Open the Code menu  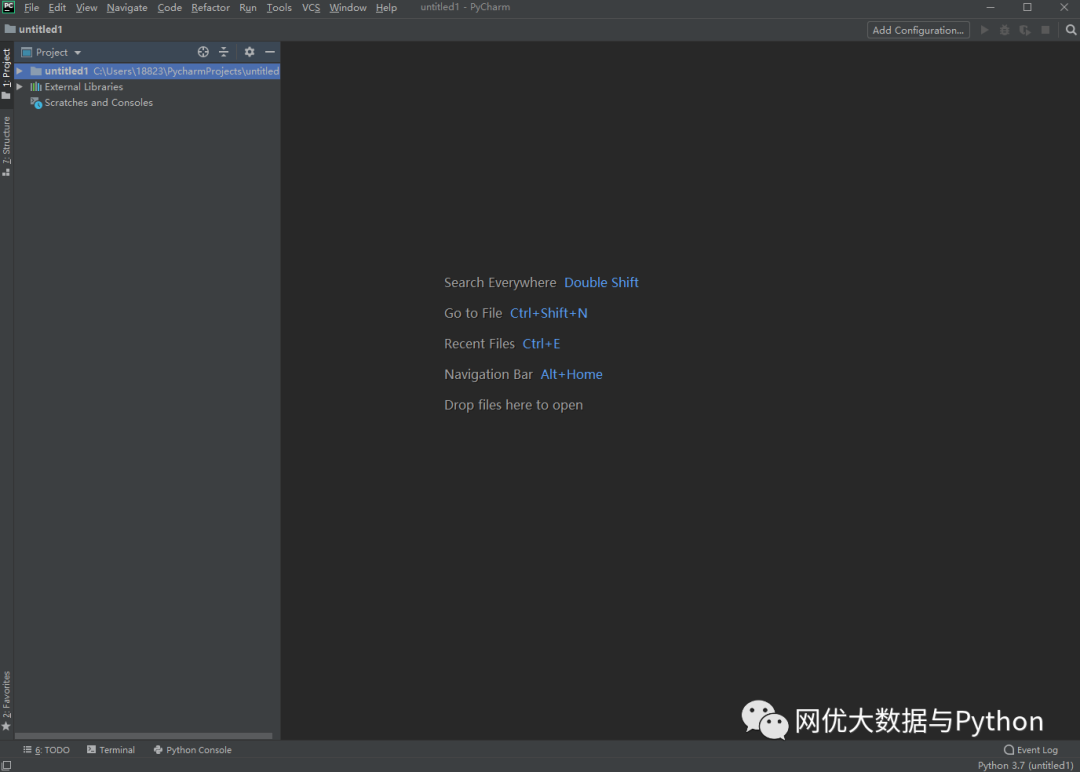pyautogui.click(x=169, y=8)
